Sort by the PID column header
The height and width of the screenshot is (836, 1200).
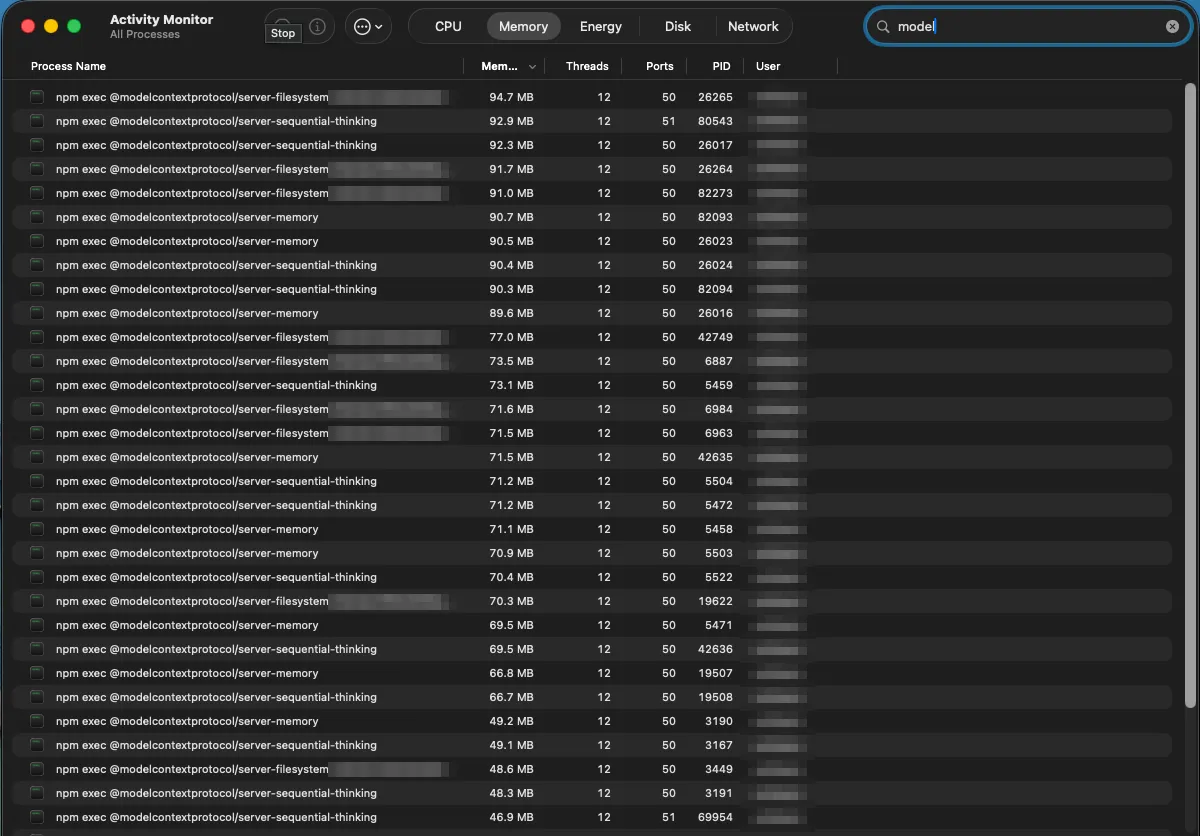pos(721,66)
